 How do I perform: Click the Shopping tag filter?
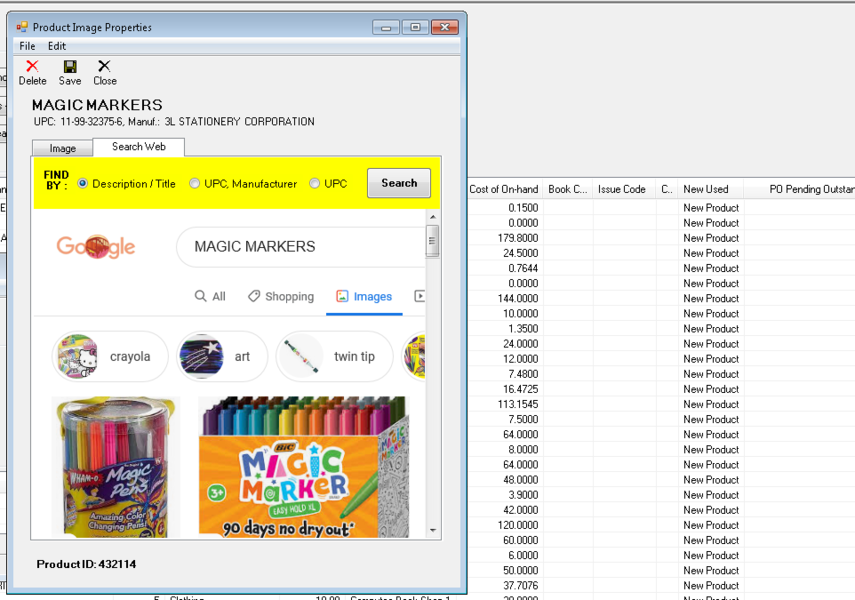click(x=281, y=296)
